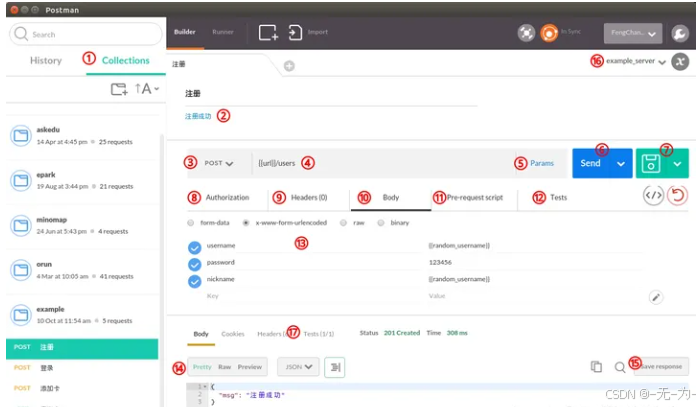Click the sidebar Search input field
Image resolution: width=700 pixels, height=407 pixels.
[x=85, y=34]
